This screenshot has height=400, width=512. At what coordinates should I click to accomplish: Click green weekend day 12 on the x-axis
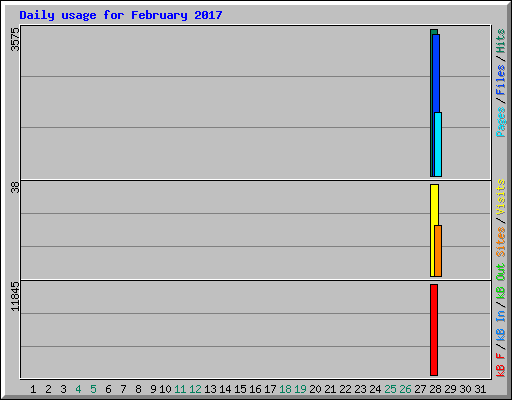[195, 389]
